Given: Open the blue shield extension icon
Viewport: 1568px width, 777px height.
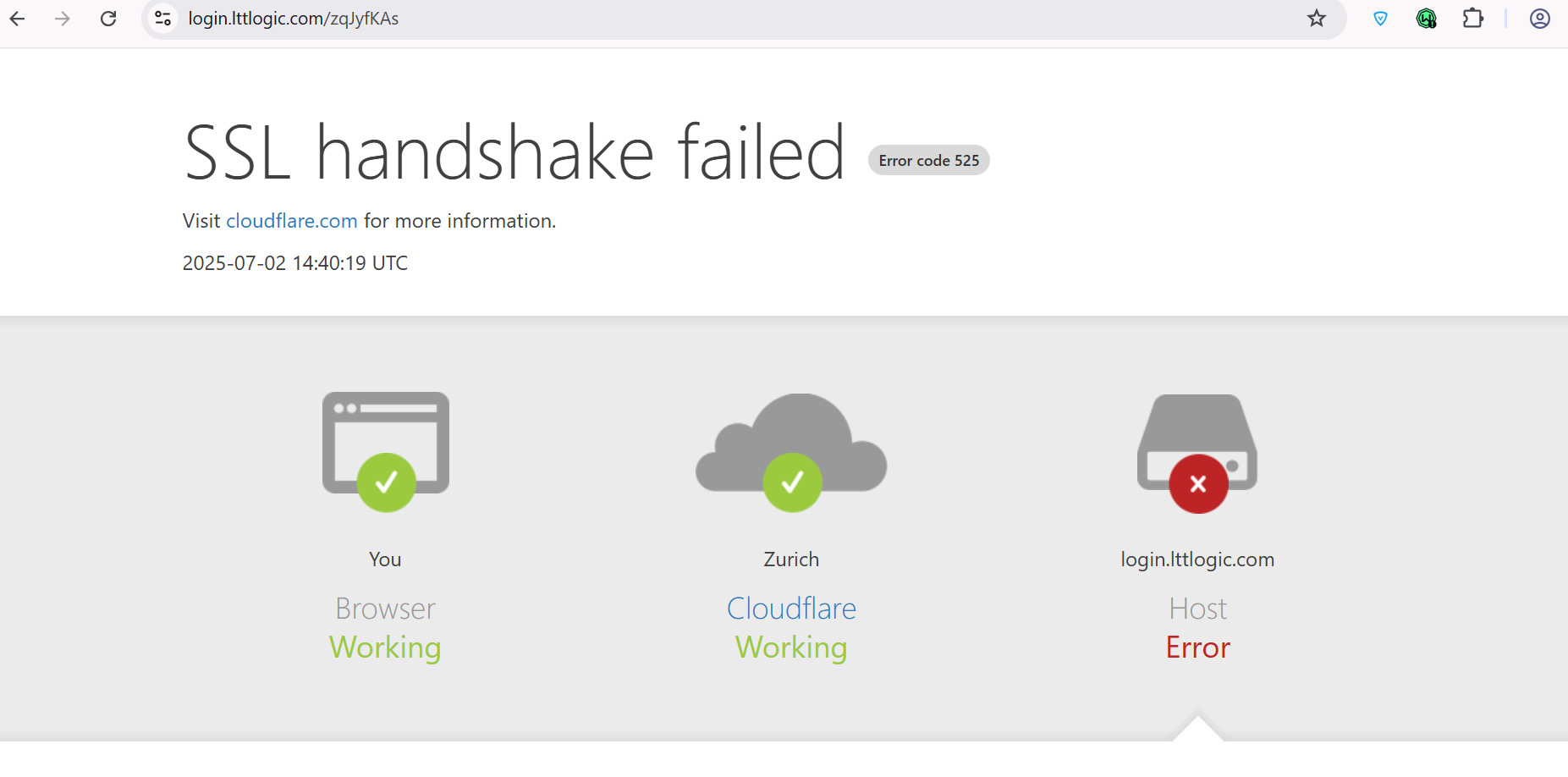Looking at the screenshot, I should tap(1380, 19).
